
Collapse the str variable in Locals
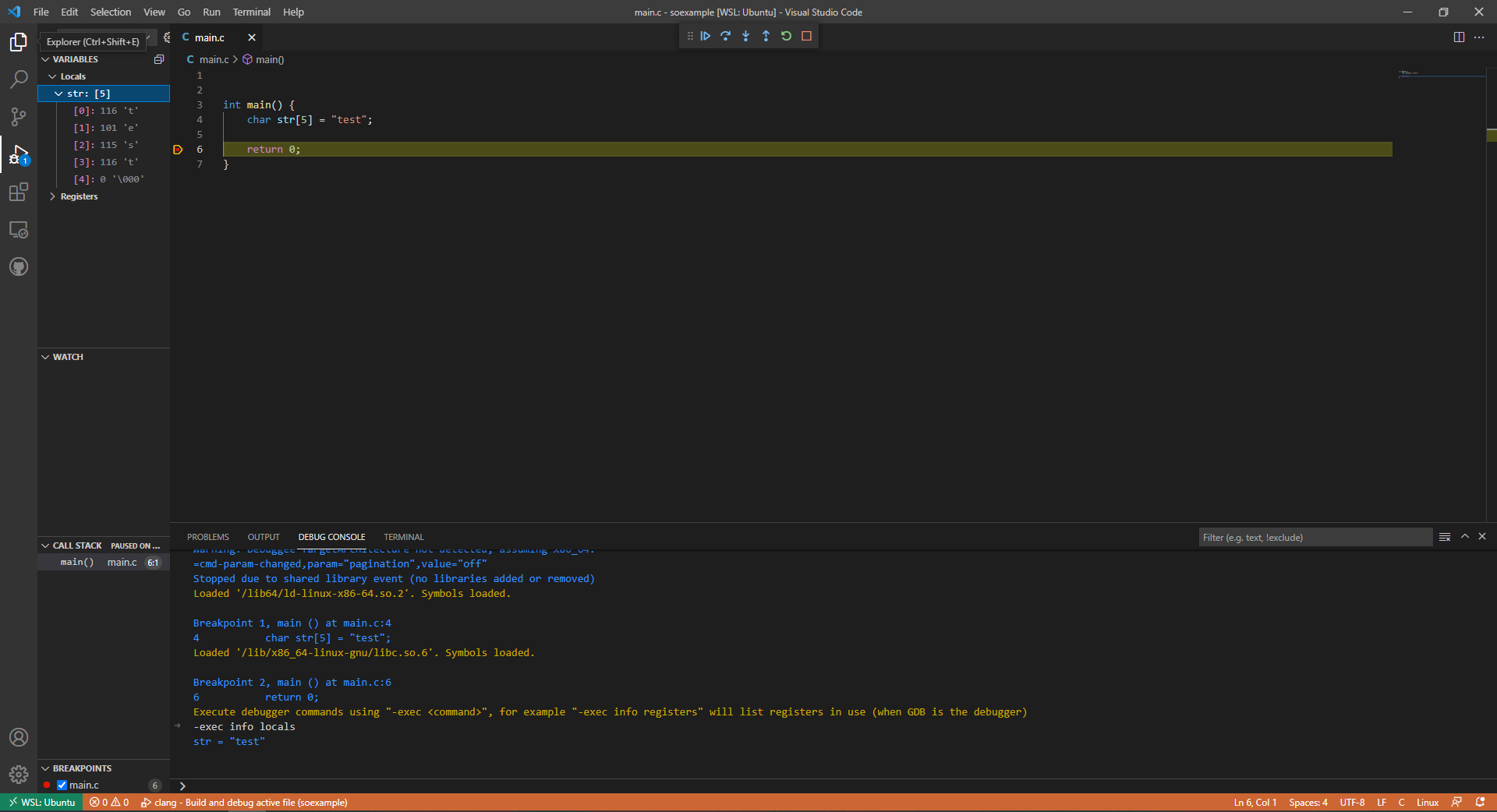click(58, 93)
